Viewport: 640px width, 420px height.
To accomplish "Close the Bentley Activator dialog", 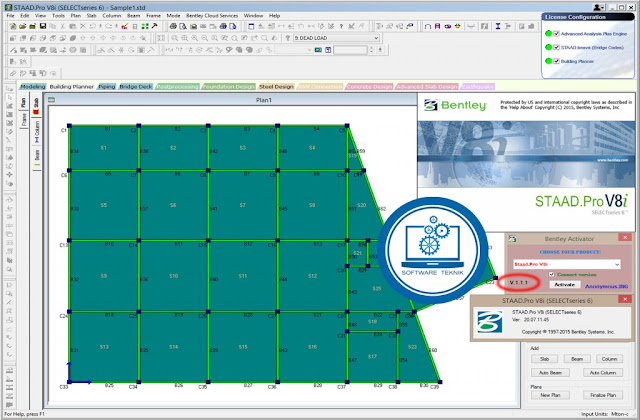I will pyautogui.click(x=625, y=238).
